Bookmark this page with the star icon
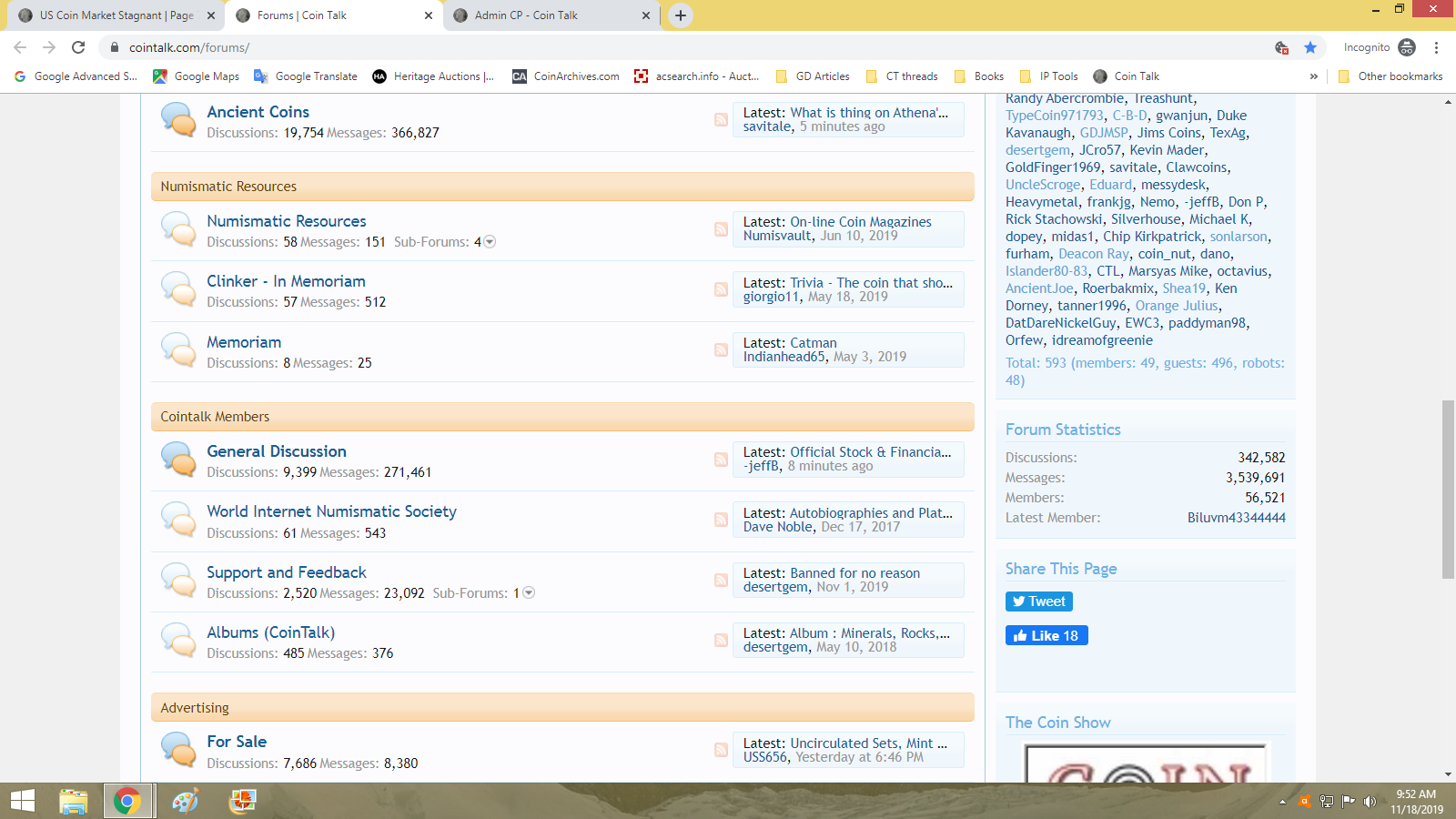This screenshot has width=1456, height=819. click(1310, 47)
